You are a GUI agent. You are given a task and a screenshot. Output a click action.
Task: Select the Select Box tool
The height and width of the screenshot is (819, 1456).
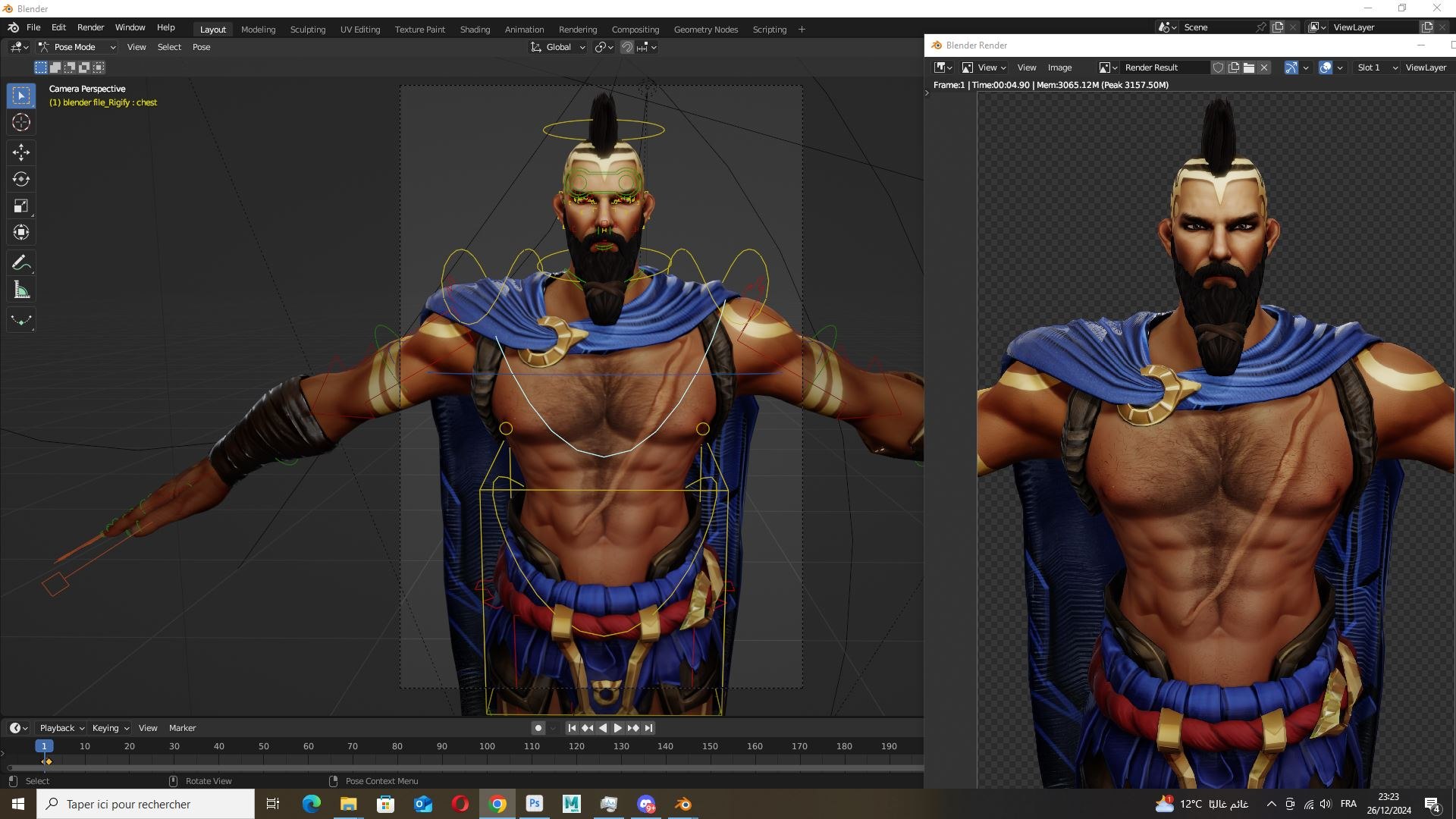coord(21,96)
